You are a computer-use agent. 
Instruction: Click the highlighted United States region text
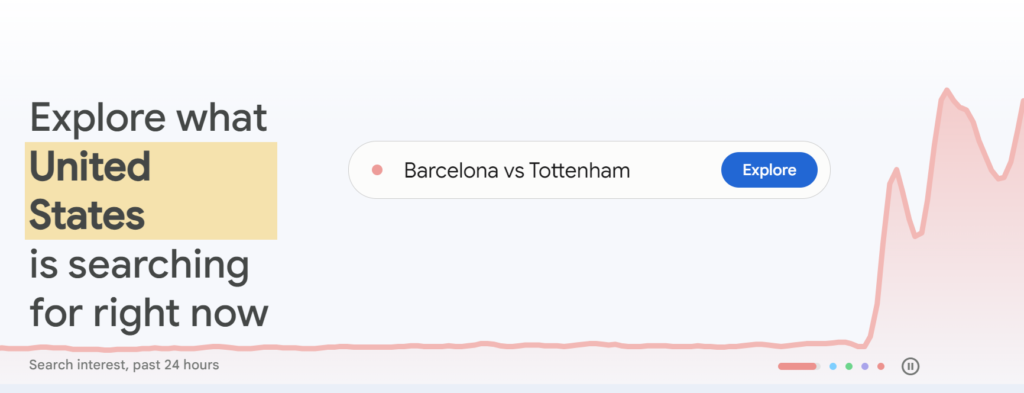coord(151,191)
